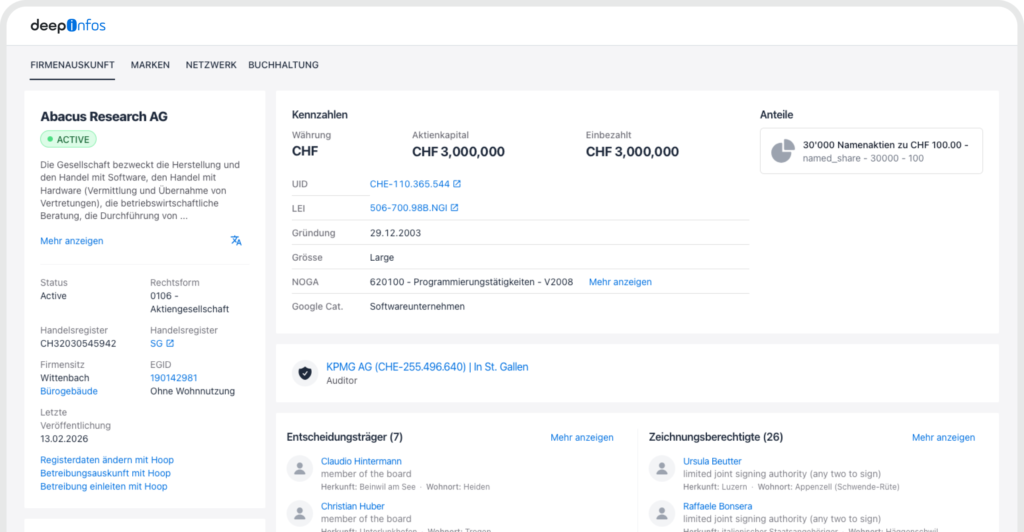Click the Abacus Research AG heading
1024x532 pixels.
click(x=104, y=117)
